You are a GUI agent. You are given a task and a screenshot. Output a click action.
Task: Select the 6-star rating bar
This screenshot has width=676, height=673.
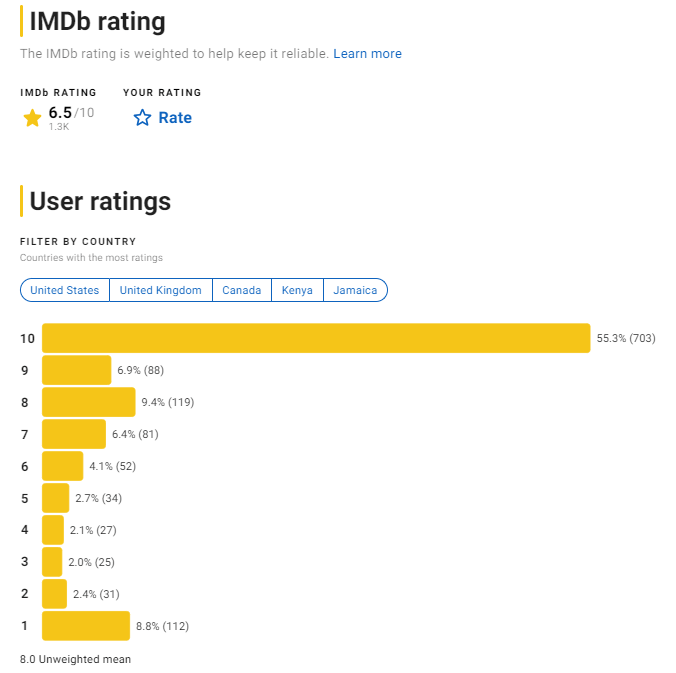[62, 466]
